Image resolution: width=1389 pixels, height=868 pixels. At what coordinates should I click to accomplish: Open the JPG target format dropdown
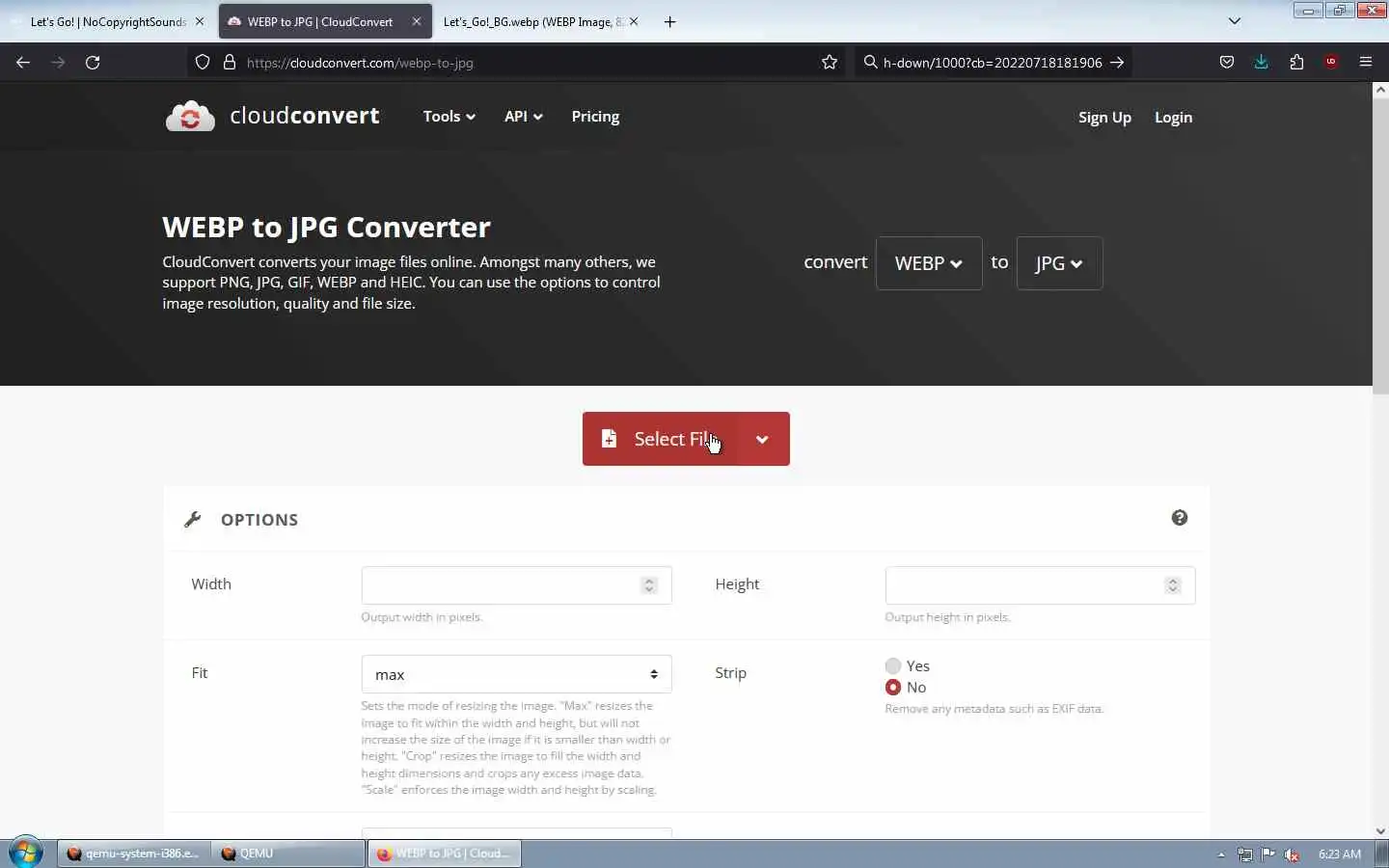point(1059,263)
